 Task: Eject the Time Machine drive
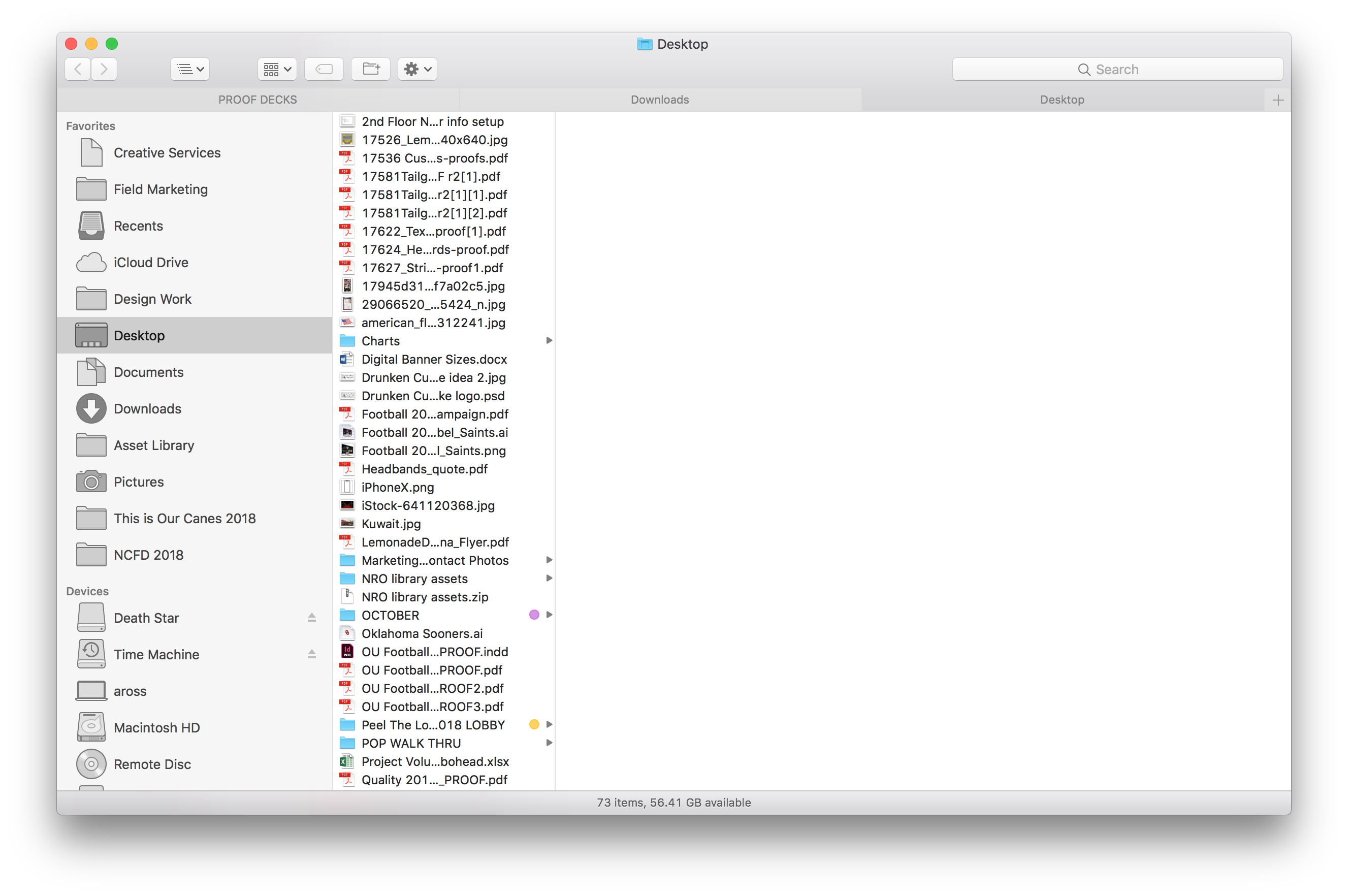[x=311, y=654]
